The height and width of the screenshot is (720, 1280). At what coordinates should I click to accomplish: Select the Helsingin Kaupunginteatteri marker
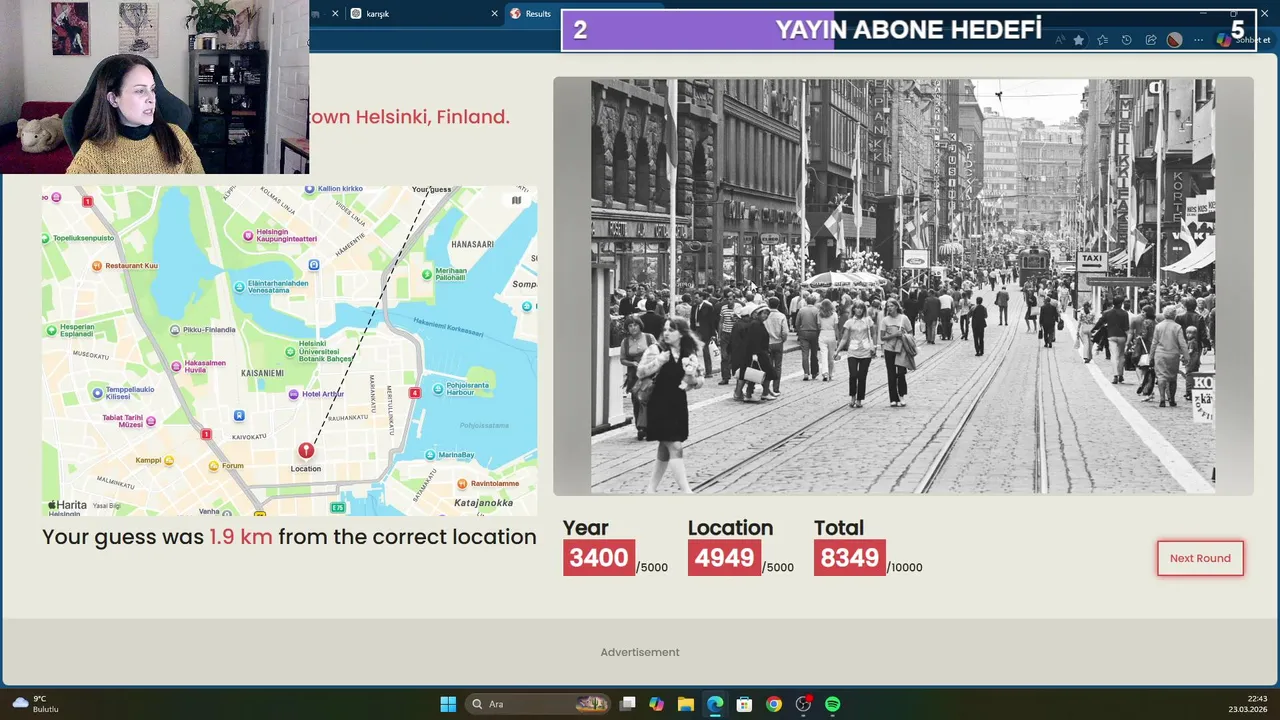coord(249,234)
